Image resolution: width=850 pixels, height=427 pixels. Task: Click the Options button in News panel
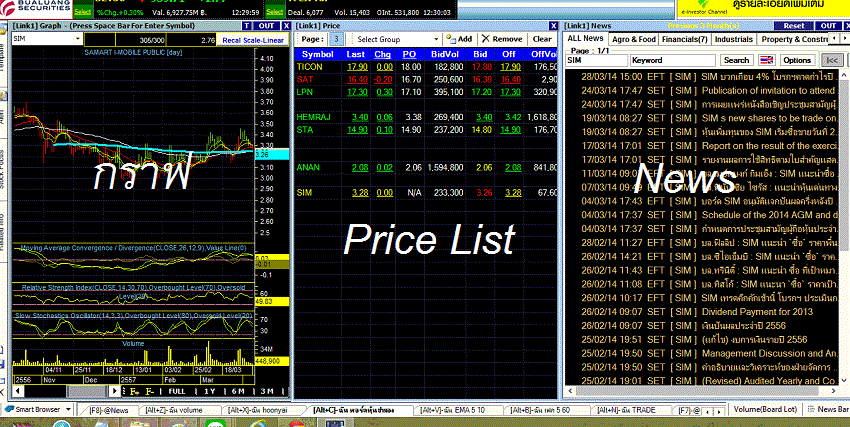tap(797, 60)
